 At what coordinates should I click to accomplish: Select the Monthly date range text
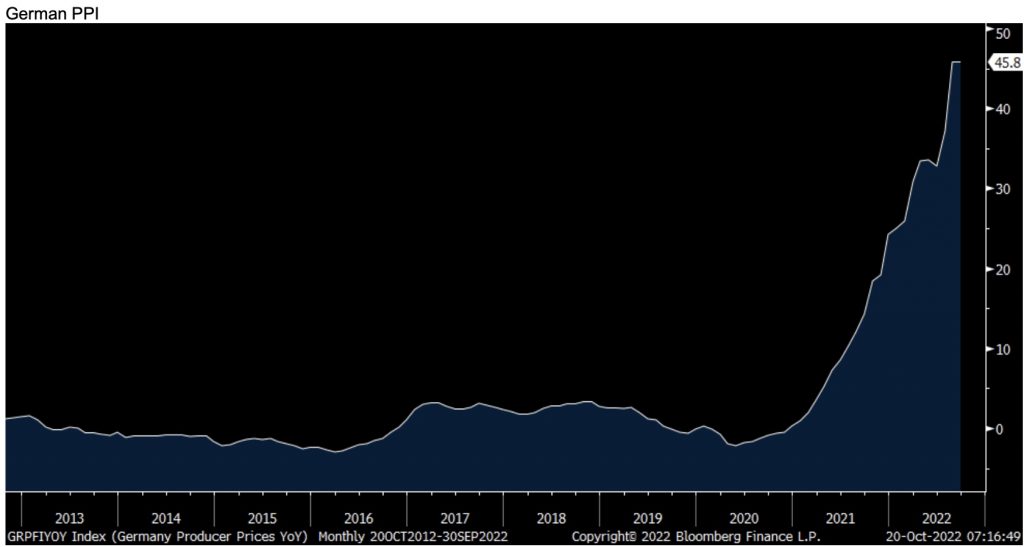click(x=411, y=537)
